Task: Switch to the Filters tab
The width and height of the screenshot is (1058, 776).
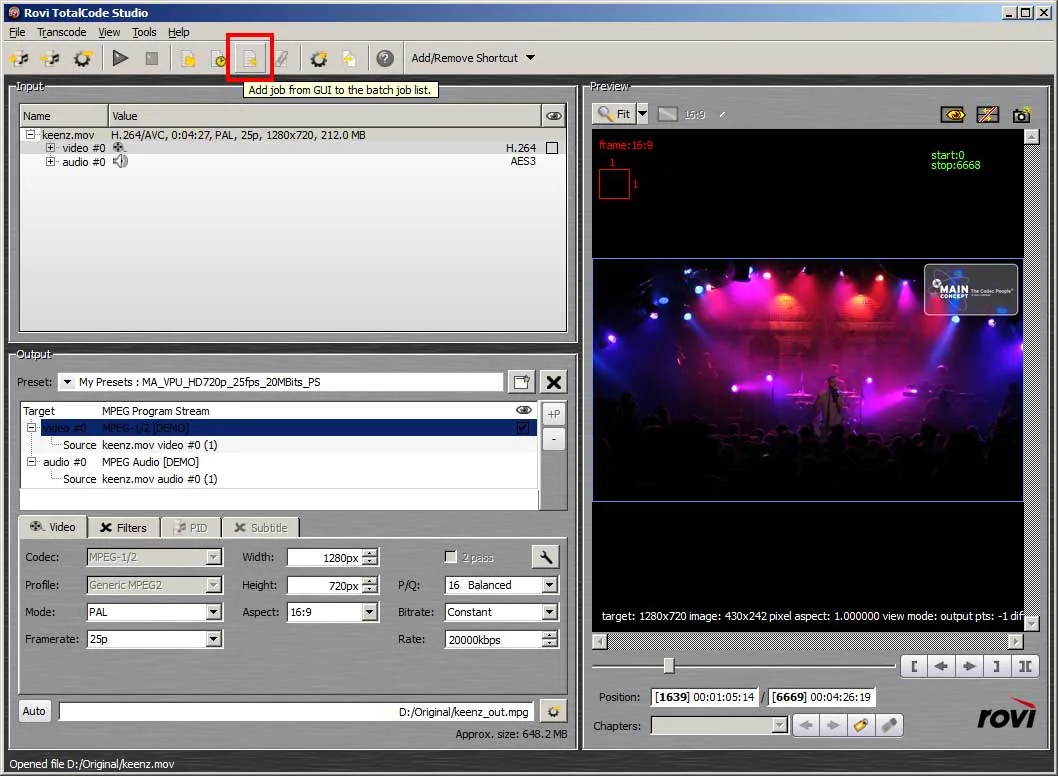Action: [x=123, y=528]
